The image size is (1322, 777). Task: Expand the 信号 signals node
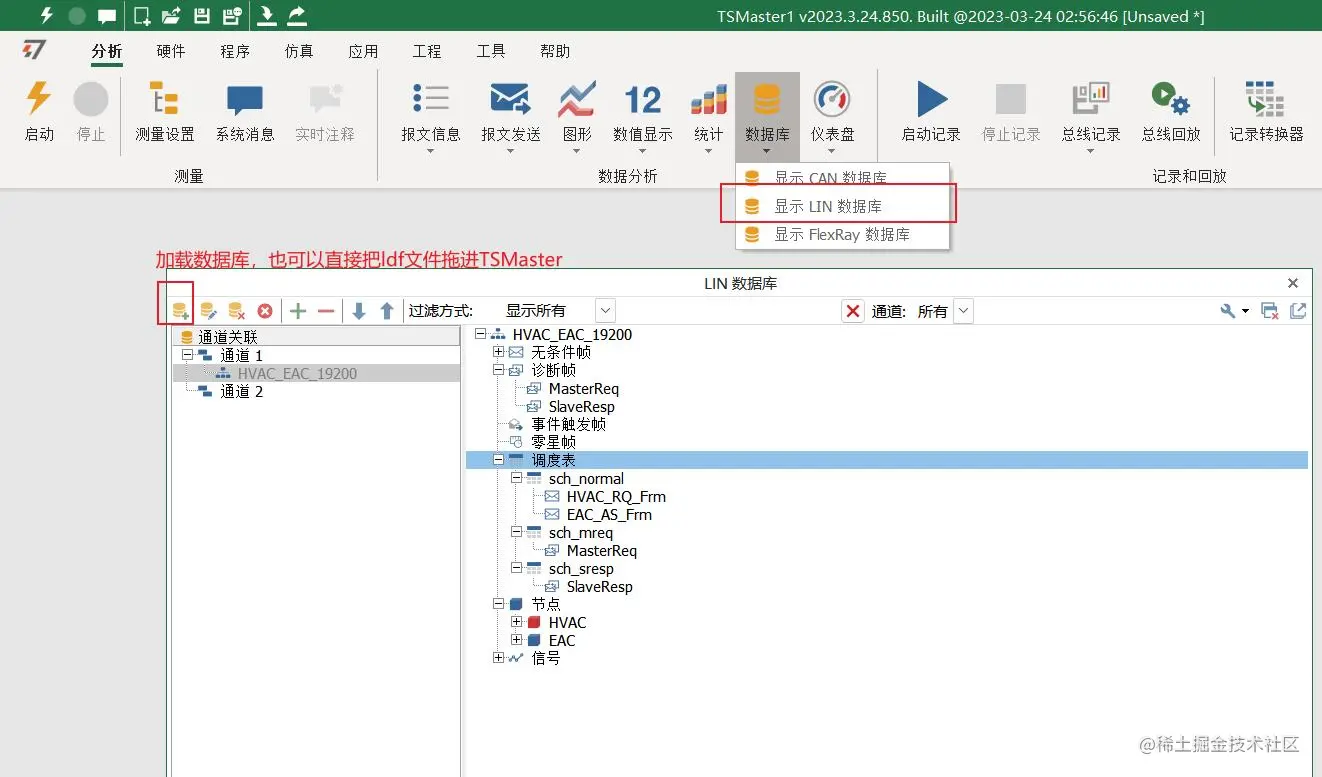pos(499,658)
